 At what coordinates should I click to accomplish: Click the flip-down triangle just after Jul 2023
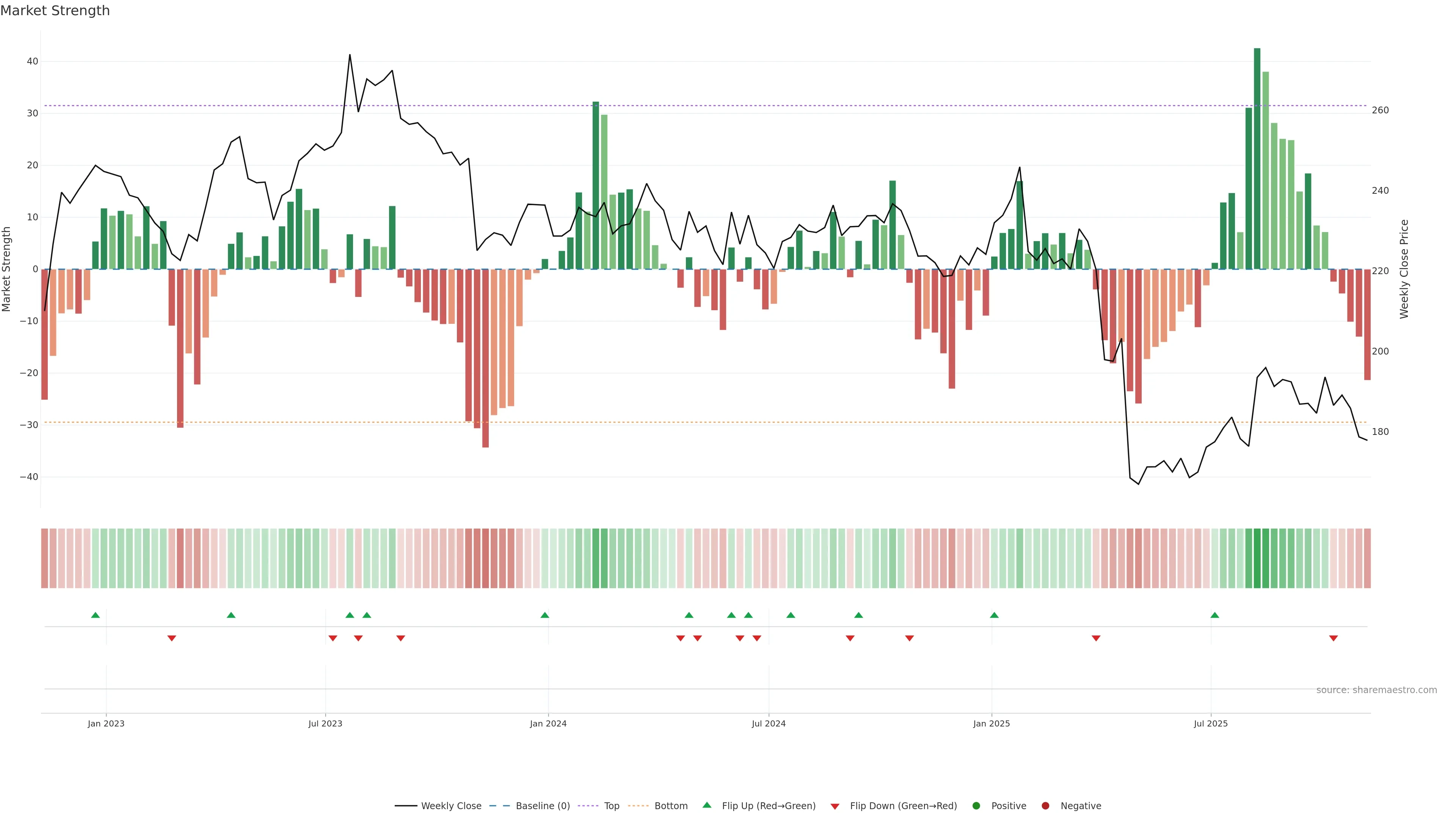pos(333,638)
